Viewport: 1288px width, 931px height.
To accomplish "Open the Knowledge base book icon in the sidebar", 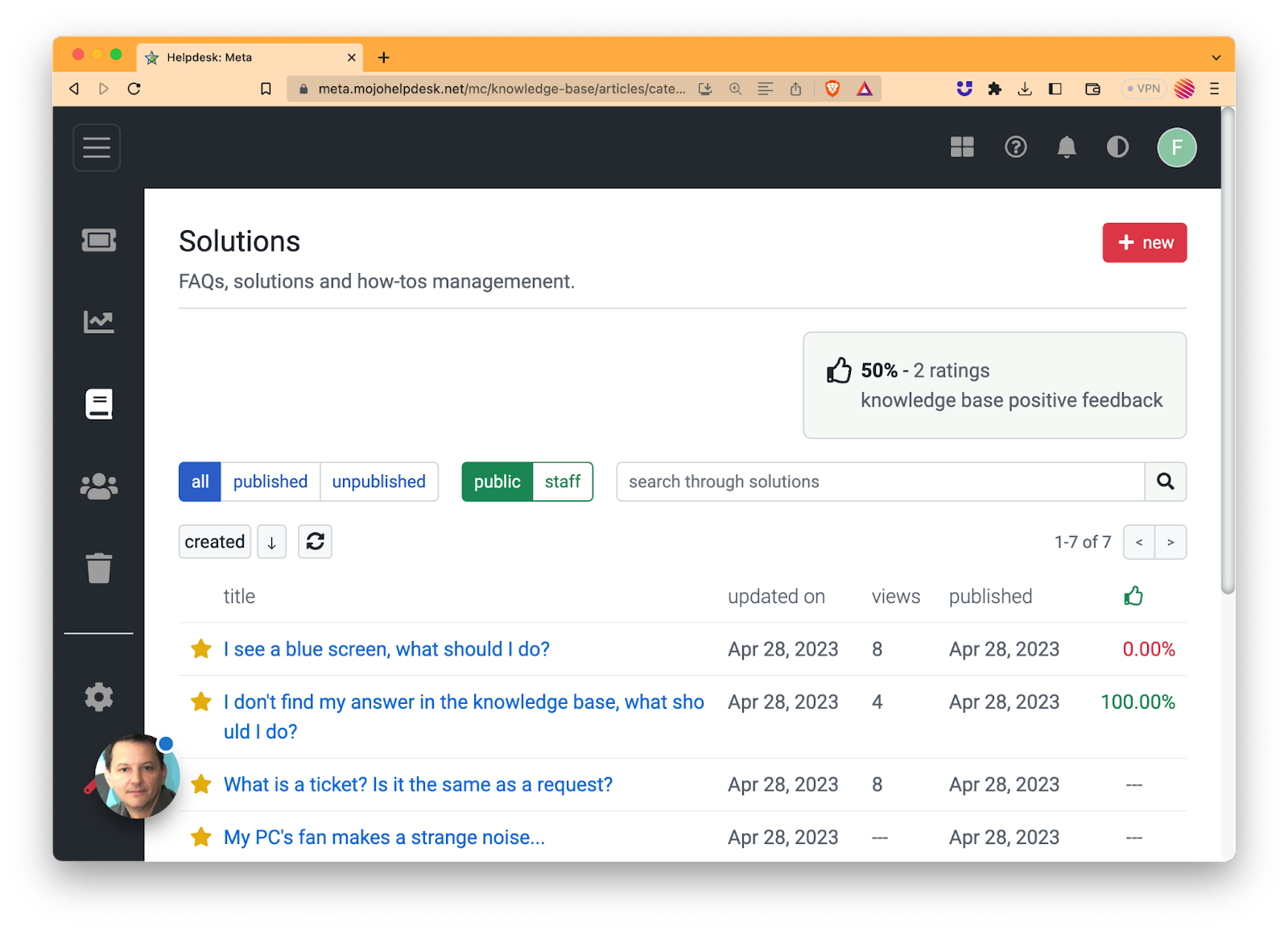I will point(99,404).
